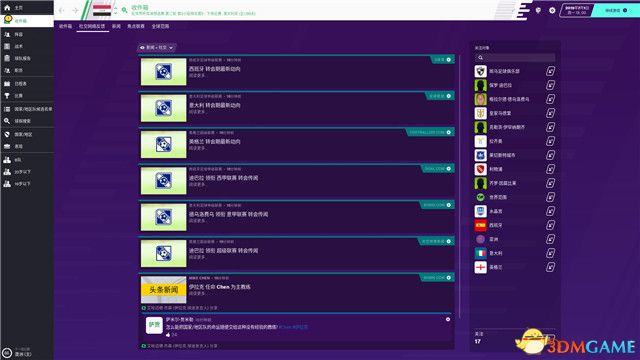Open the national pool list sidebar icon

[7, 109]
